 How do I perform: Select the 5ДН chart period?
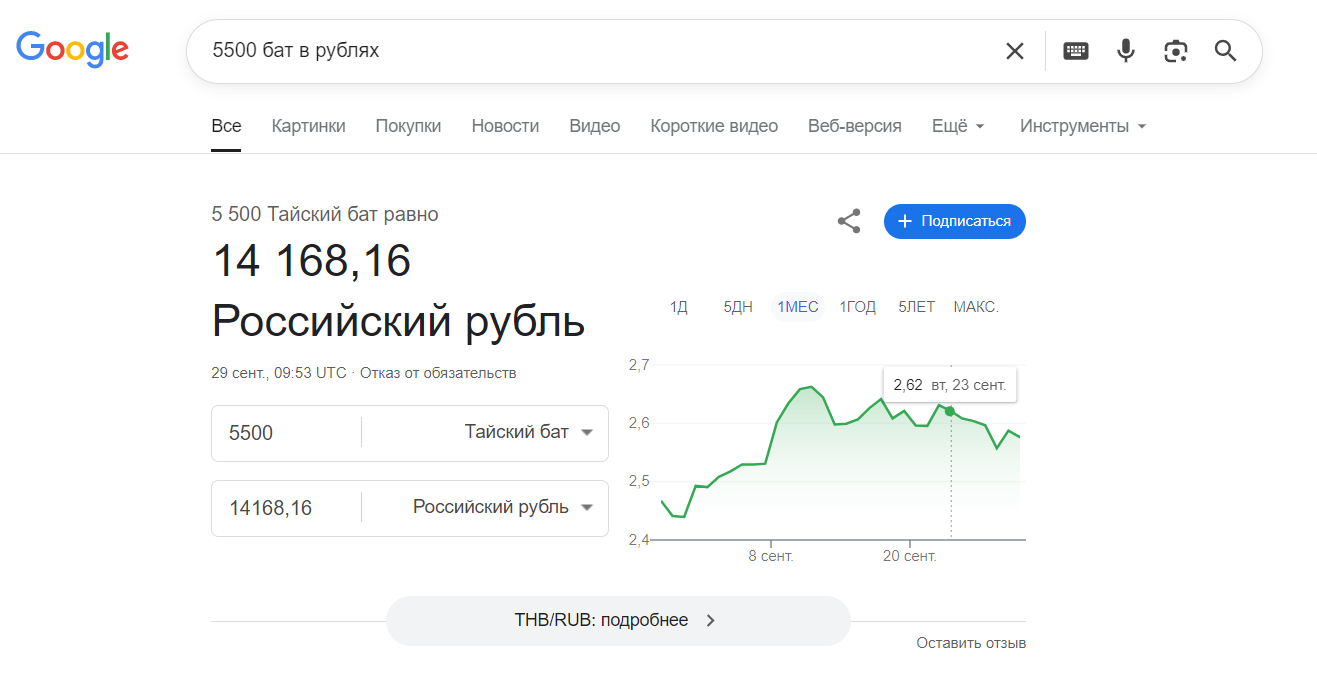pyautogui.click(x=738, y=307)
